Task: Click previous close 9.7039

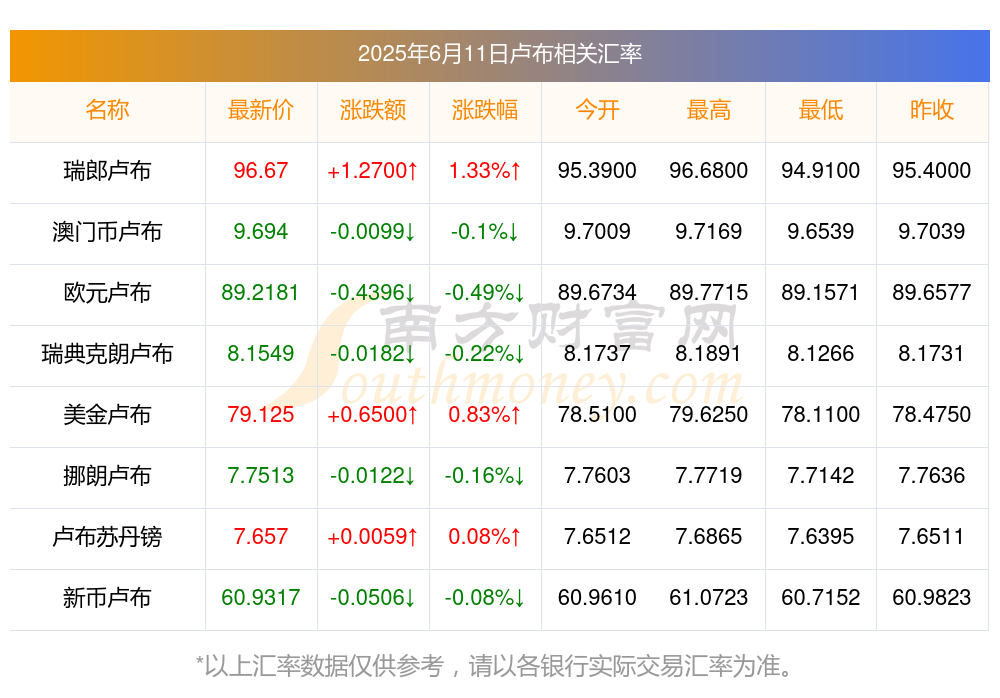Action: tap(932, 232)
